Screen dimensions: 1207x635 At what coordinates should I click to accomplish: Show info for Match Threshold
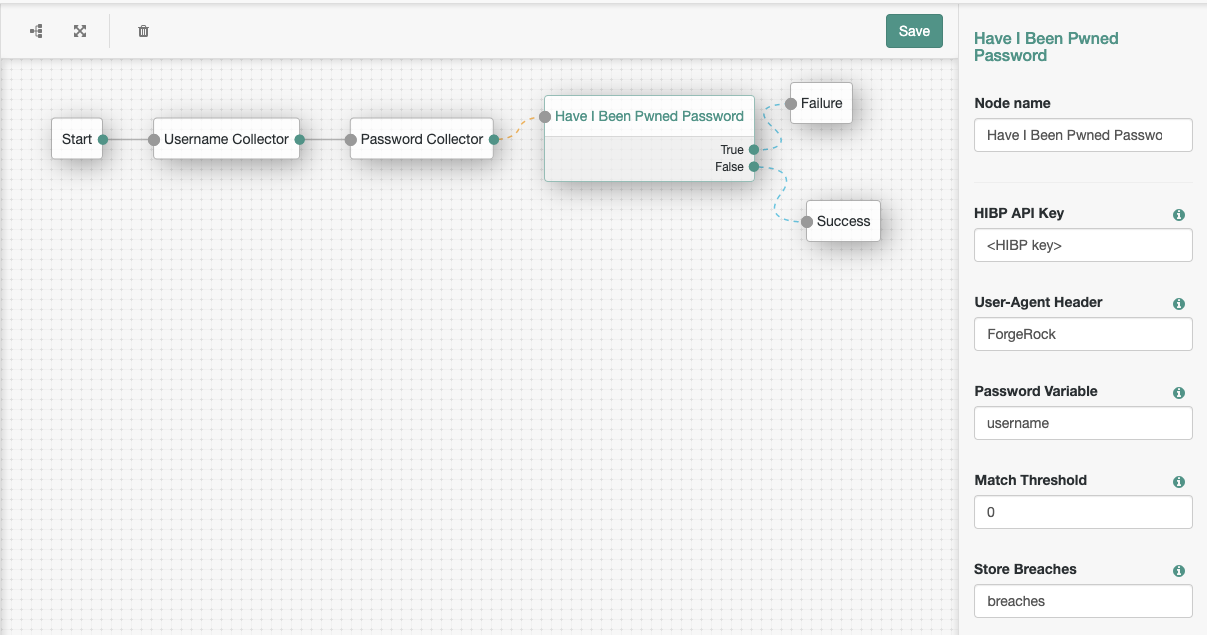[x=1178, y=482]
